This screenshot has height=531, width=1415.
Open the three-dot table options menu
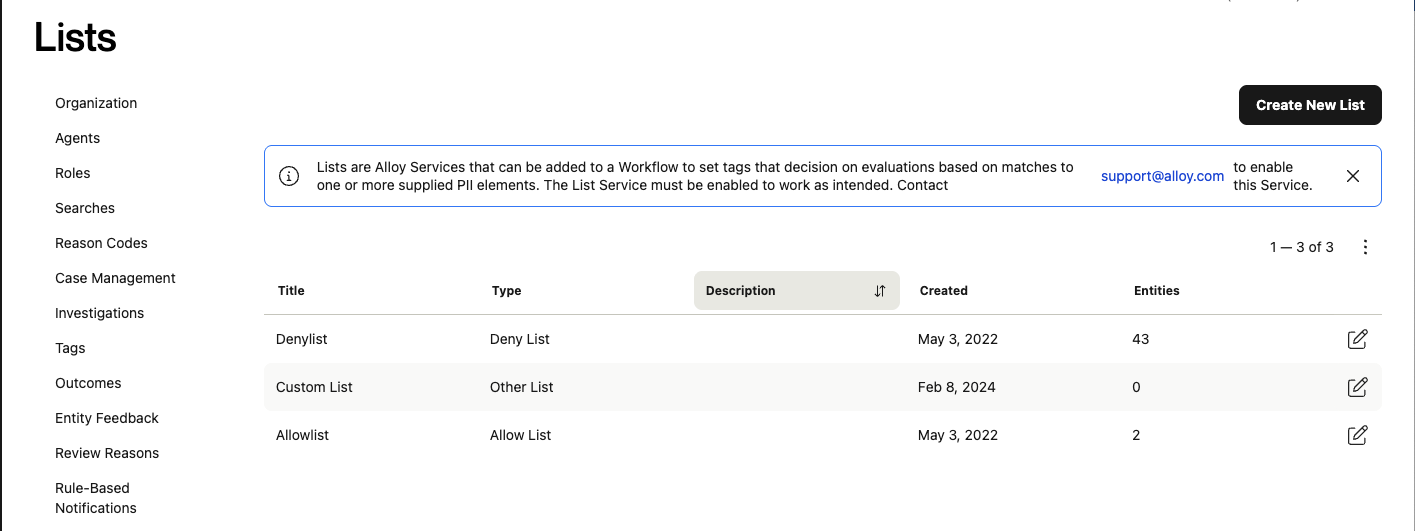pos(1365,247)
